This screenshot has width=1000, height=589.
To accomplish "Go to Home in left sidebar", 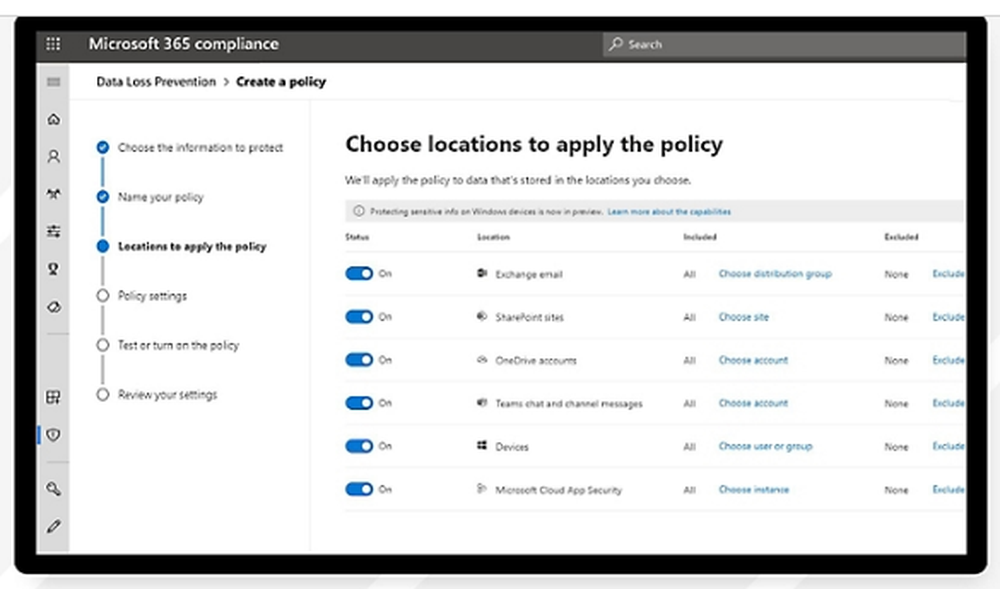I will (54, 119).
